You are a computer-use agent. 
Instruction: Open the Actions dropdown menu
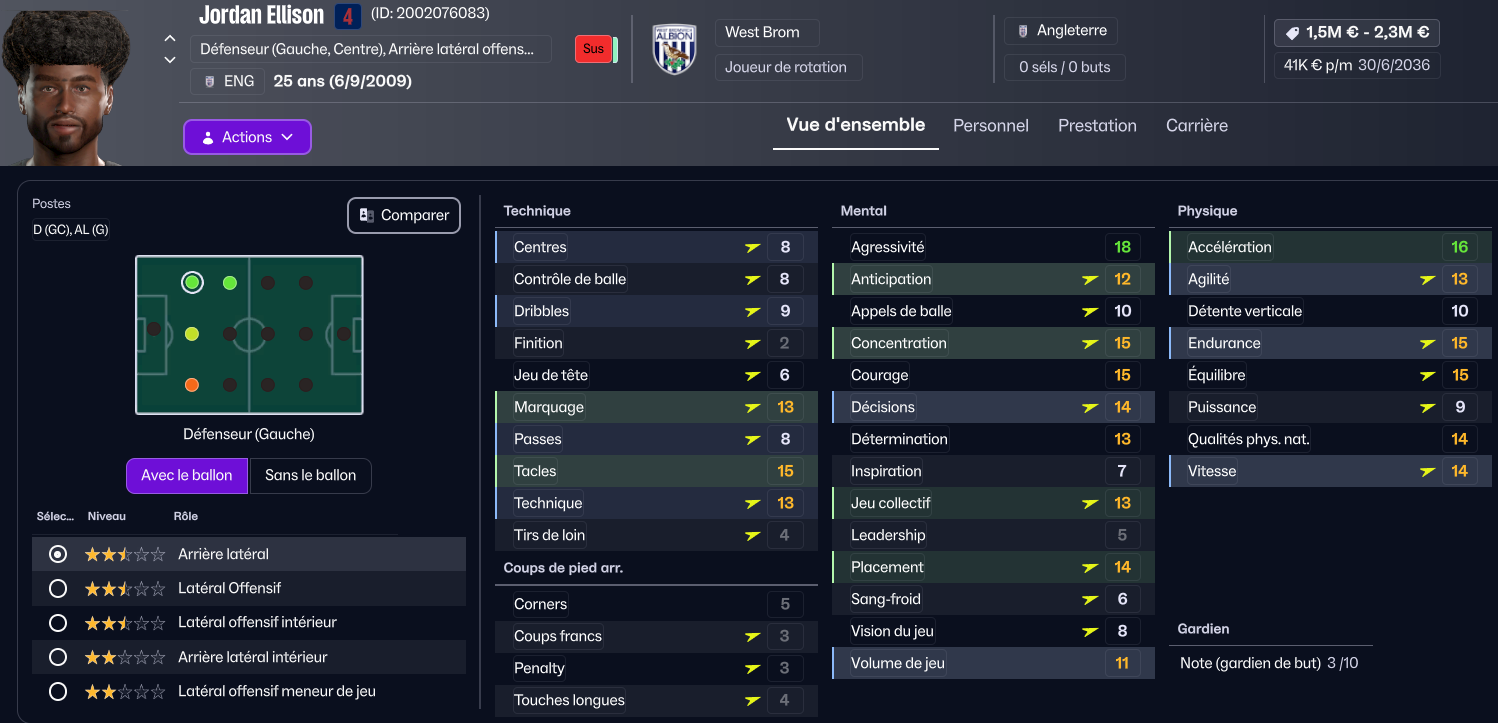(247, 137)
